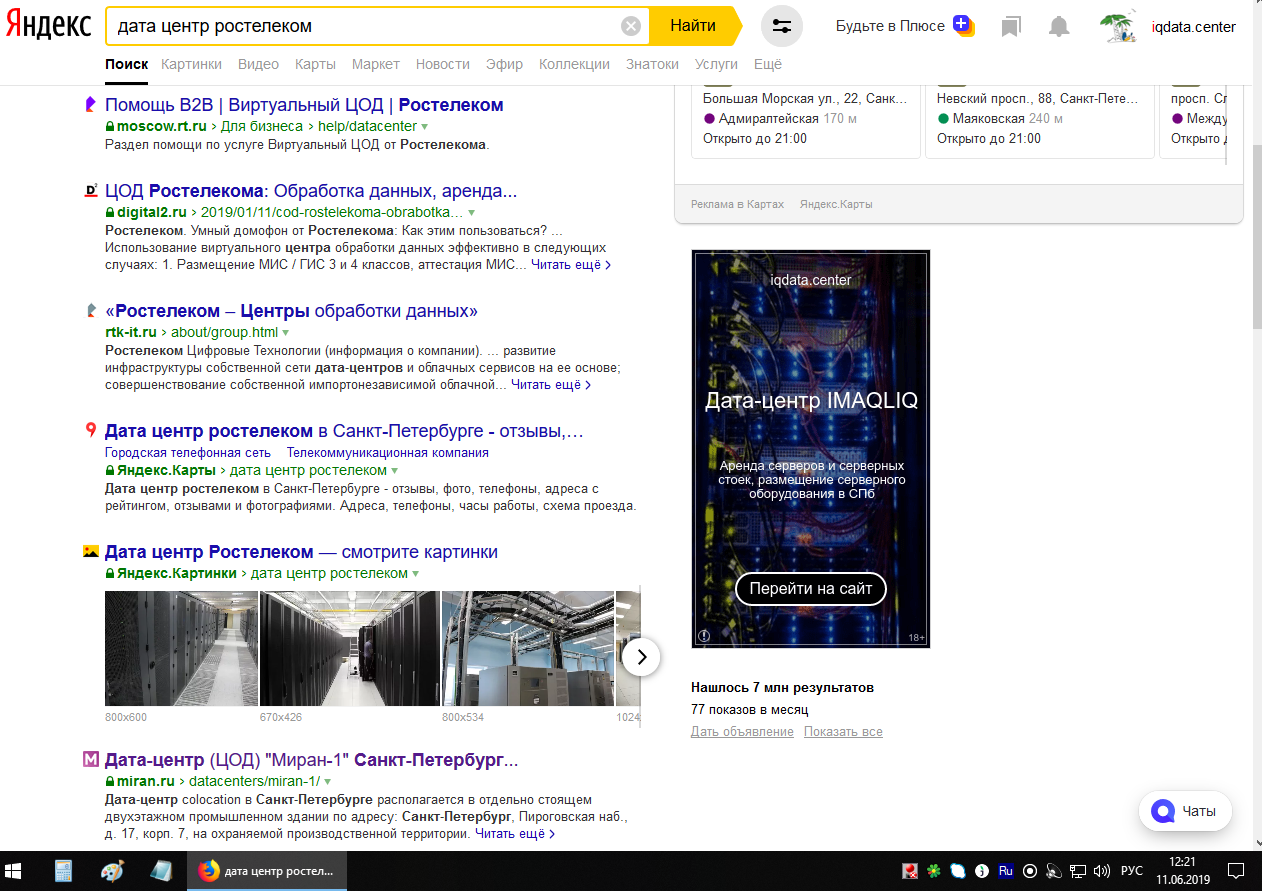1262x891 pixels.
Task: Open ЦОД Ростелекома: Обработка данных result
Action: pos(311,191)
